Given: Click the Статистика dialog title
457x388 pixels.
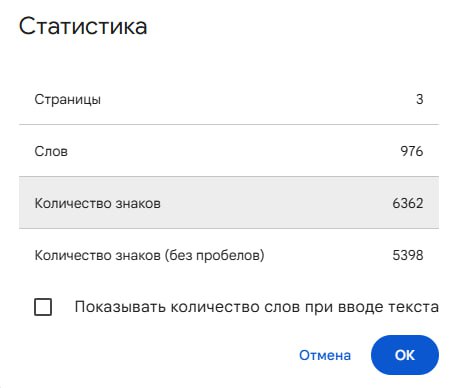Looking at the screenshot, I should click(83, 26).
